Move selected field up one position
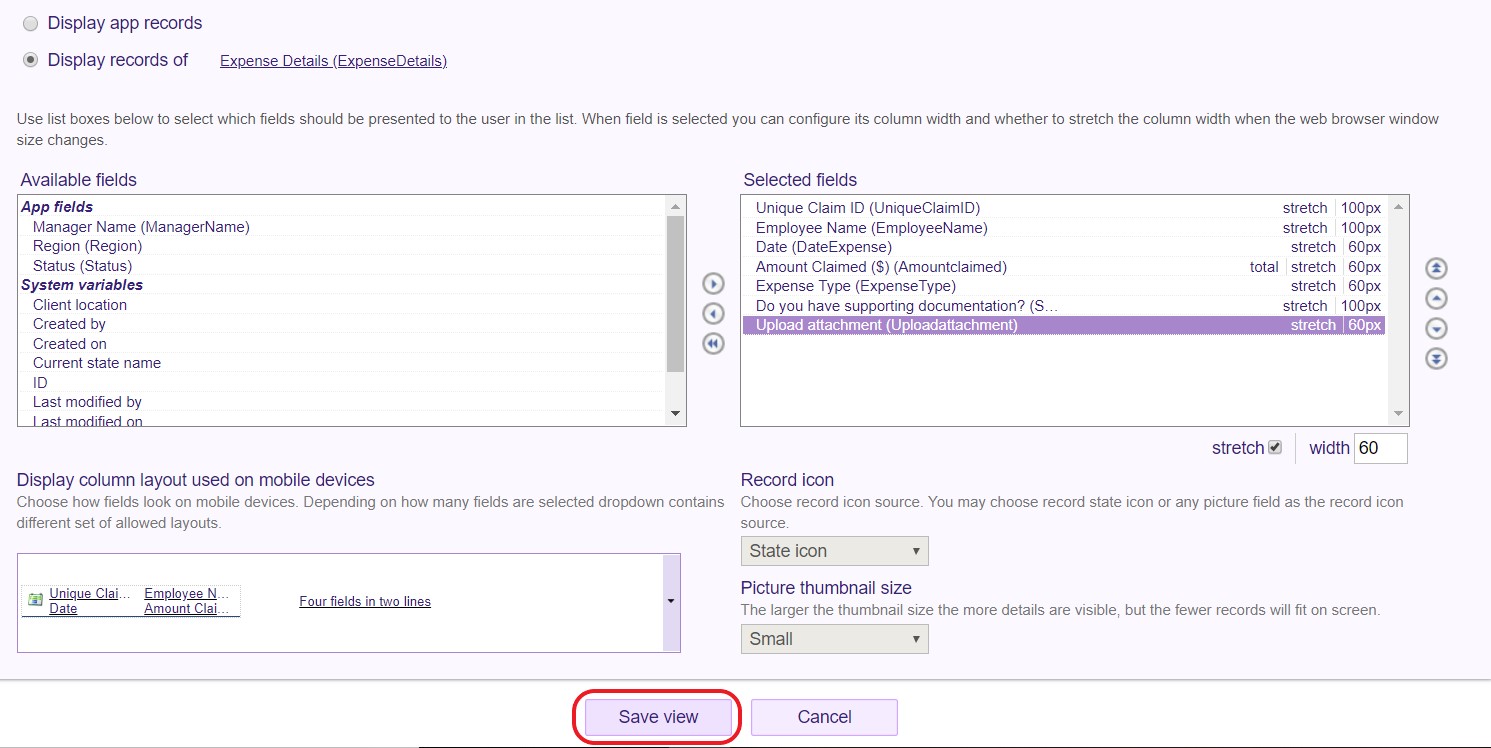This screenshot has width=1491, height=748. [x=1436, y=298]
